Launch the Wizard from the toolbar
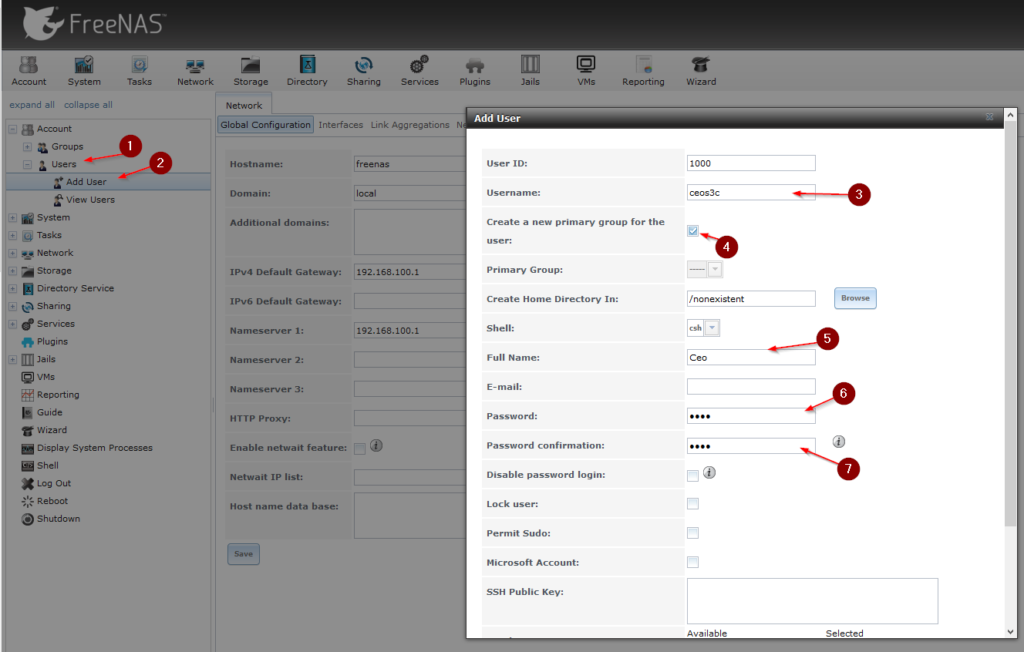The image size is (1024, 652). (700, 70)
